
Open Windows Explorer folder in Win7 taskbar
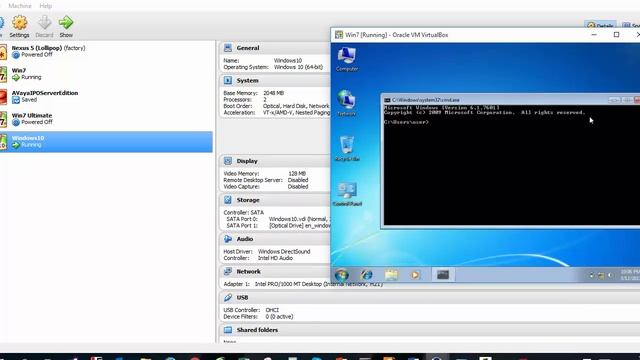click(x=391, y=275)
